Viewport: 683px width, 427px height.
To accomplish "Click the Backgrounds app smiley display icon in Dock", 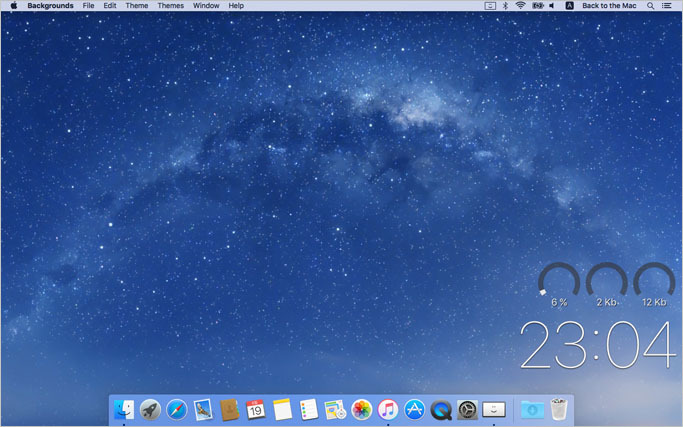I will point(494,410).
